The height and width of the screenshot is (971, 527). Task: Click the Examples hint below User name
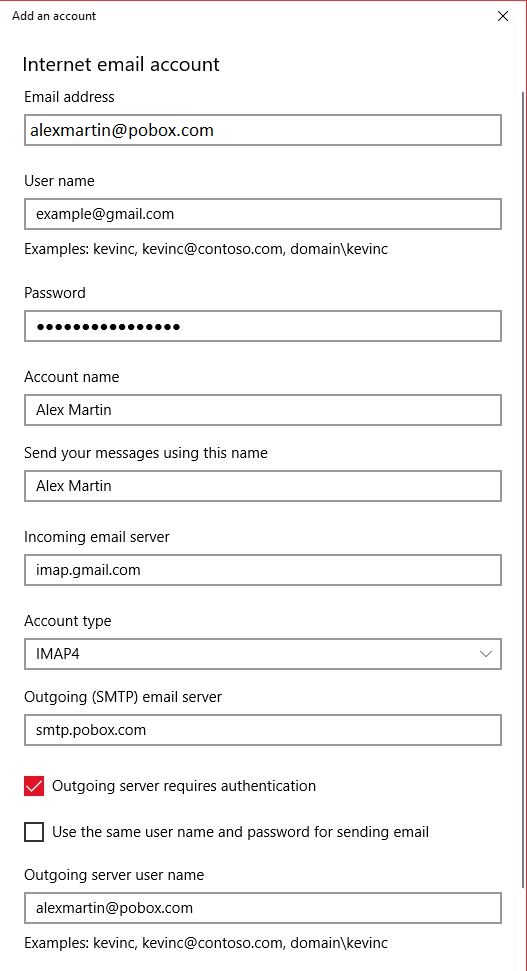206,249
